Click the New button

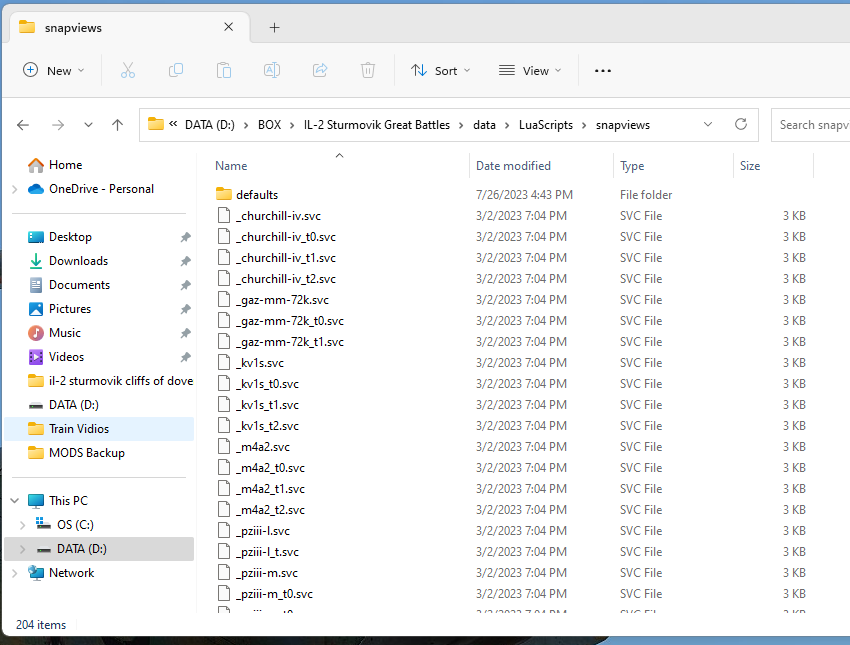click(54, 70)
